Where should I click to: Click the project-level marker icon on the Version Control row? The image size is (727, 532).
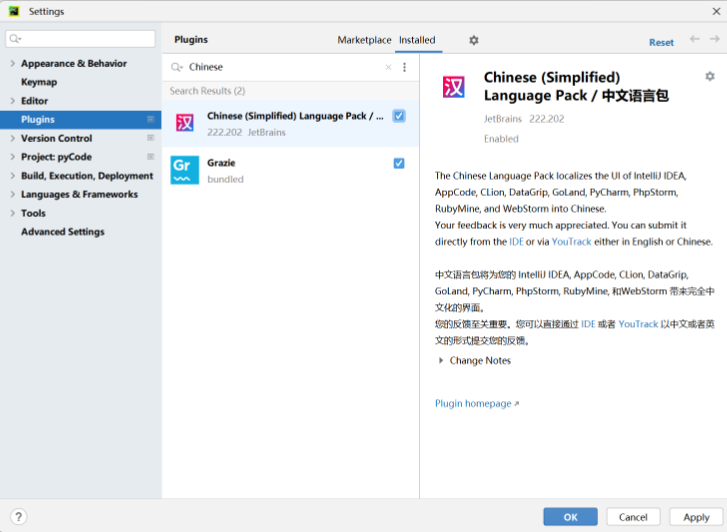[151, 138]
